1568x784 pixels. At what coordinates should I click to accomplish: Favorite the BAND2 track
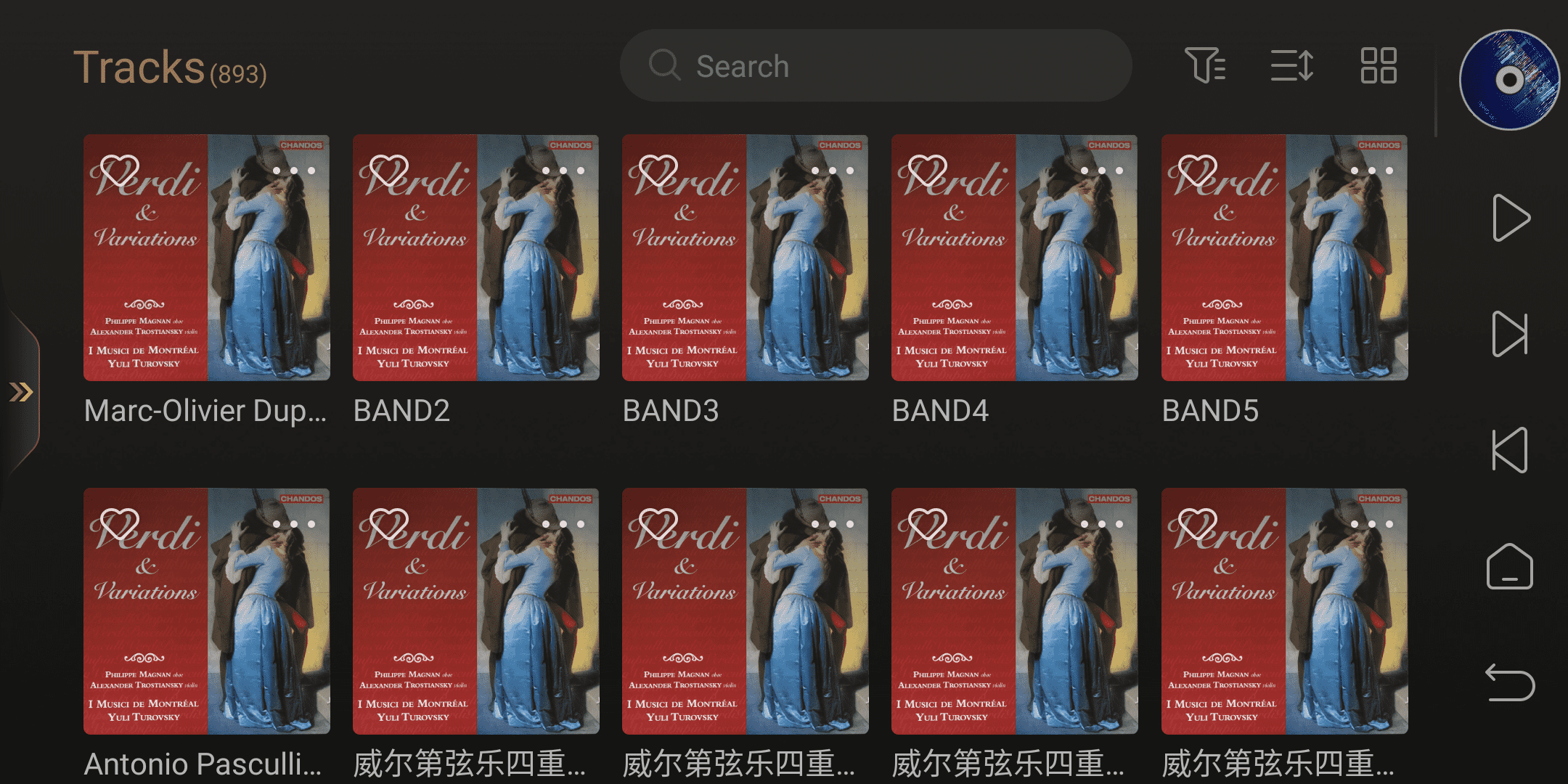388,171
